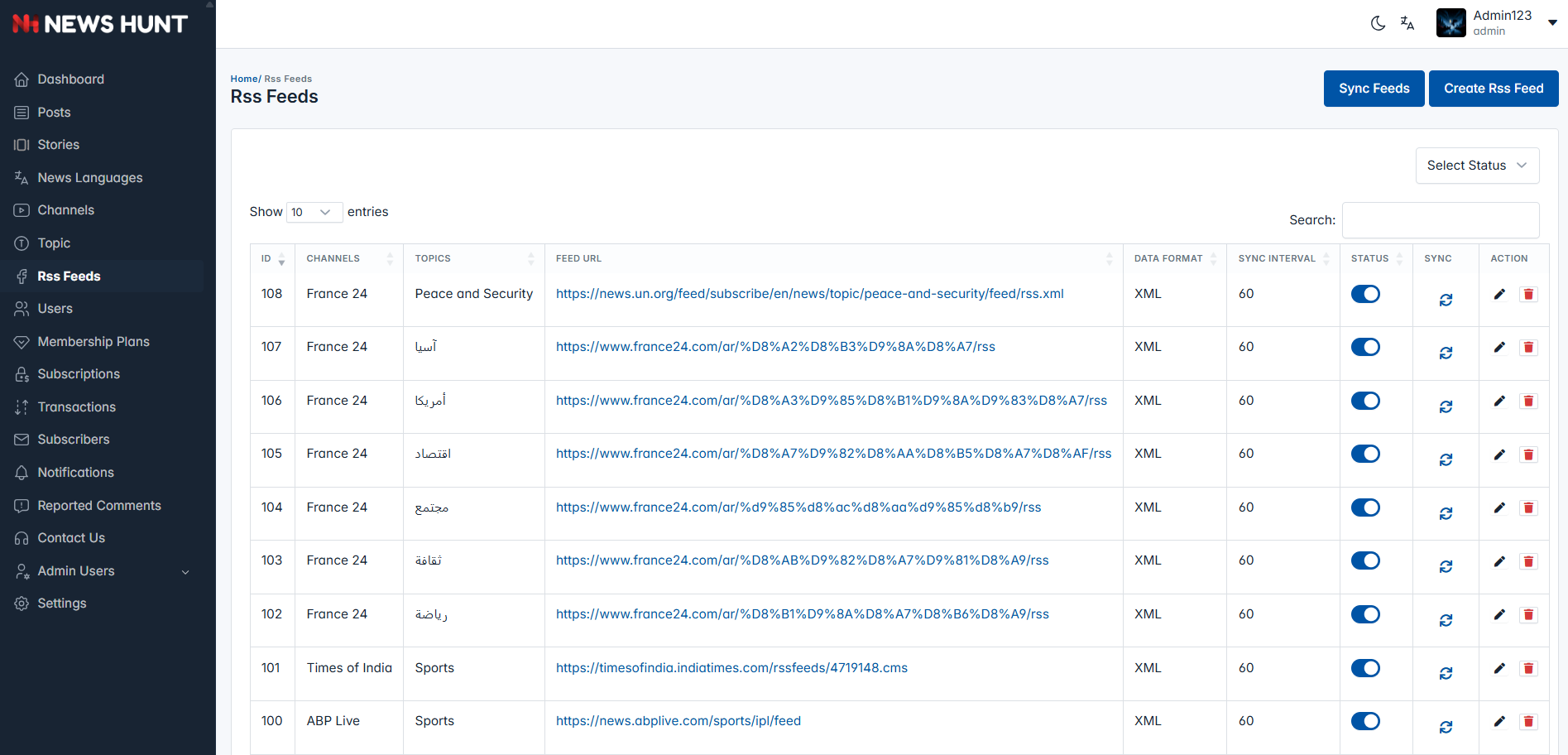Delete feed 103 with the trash icon
The width and height of the screenshot is (1568, 755).
(x=1528, y=561)
